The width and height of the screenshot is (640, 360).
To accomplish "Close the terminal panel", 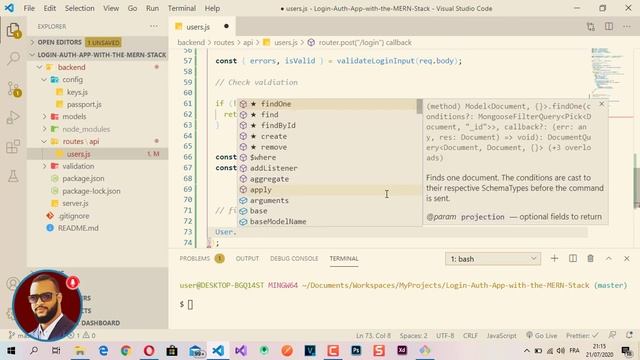I will [627, 258].
